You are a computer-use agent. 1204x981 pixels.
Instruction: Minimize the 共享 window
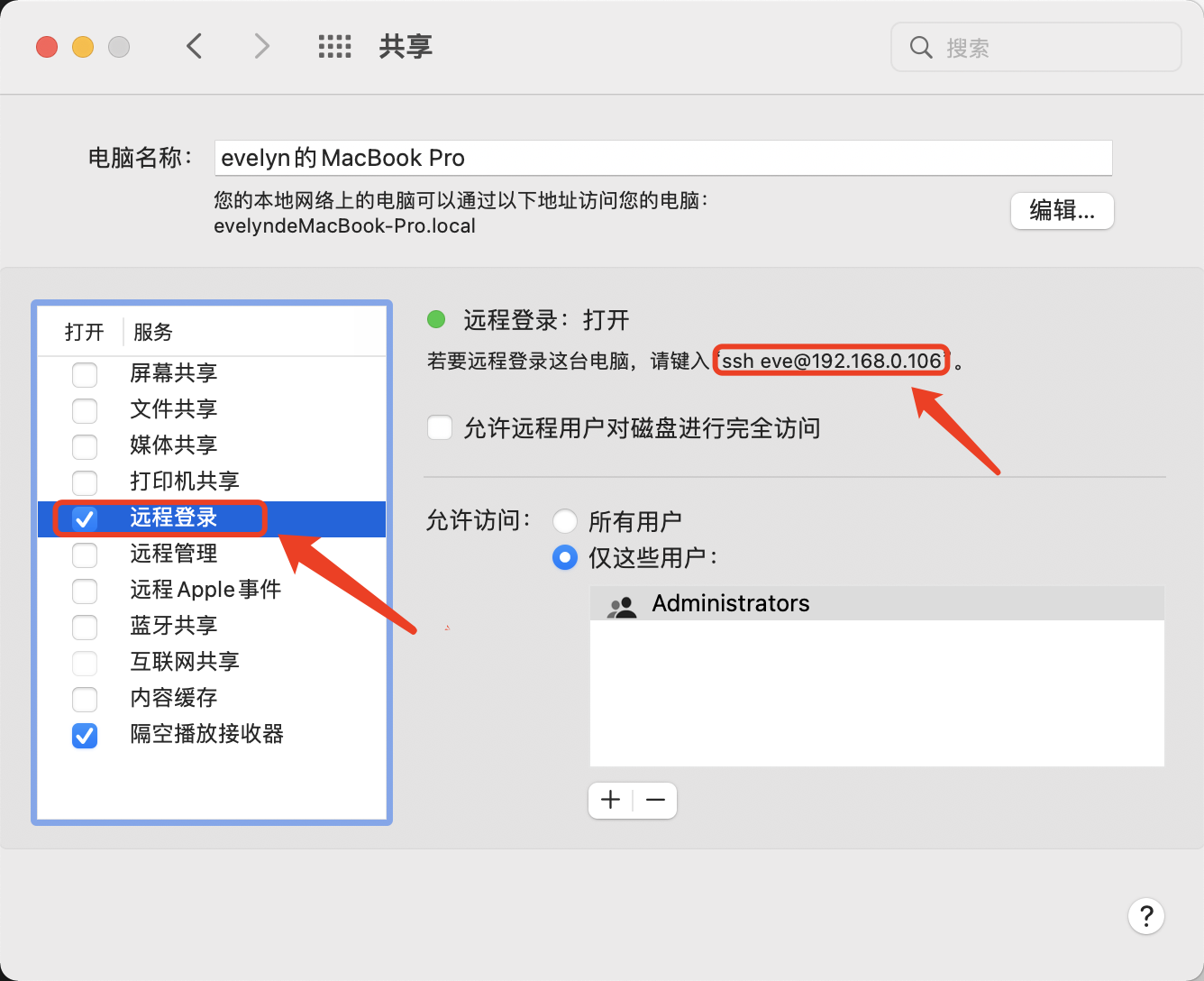click(x=83, y=47)
